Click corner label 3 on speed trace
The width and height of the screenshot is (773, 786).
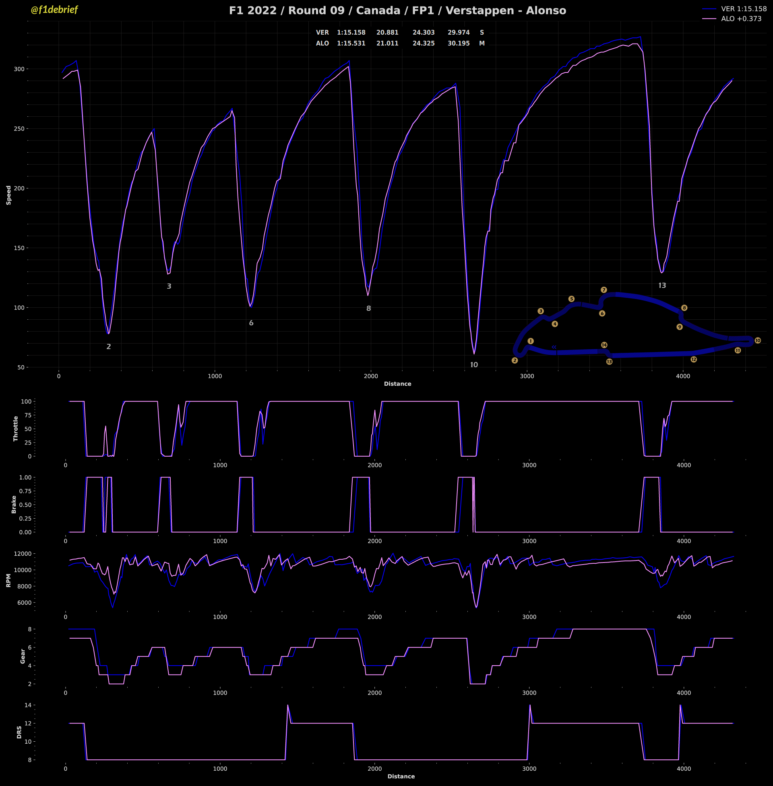pos(169,286)
